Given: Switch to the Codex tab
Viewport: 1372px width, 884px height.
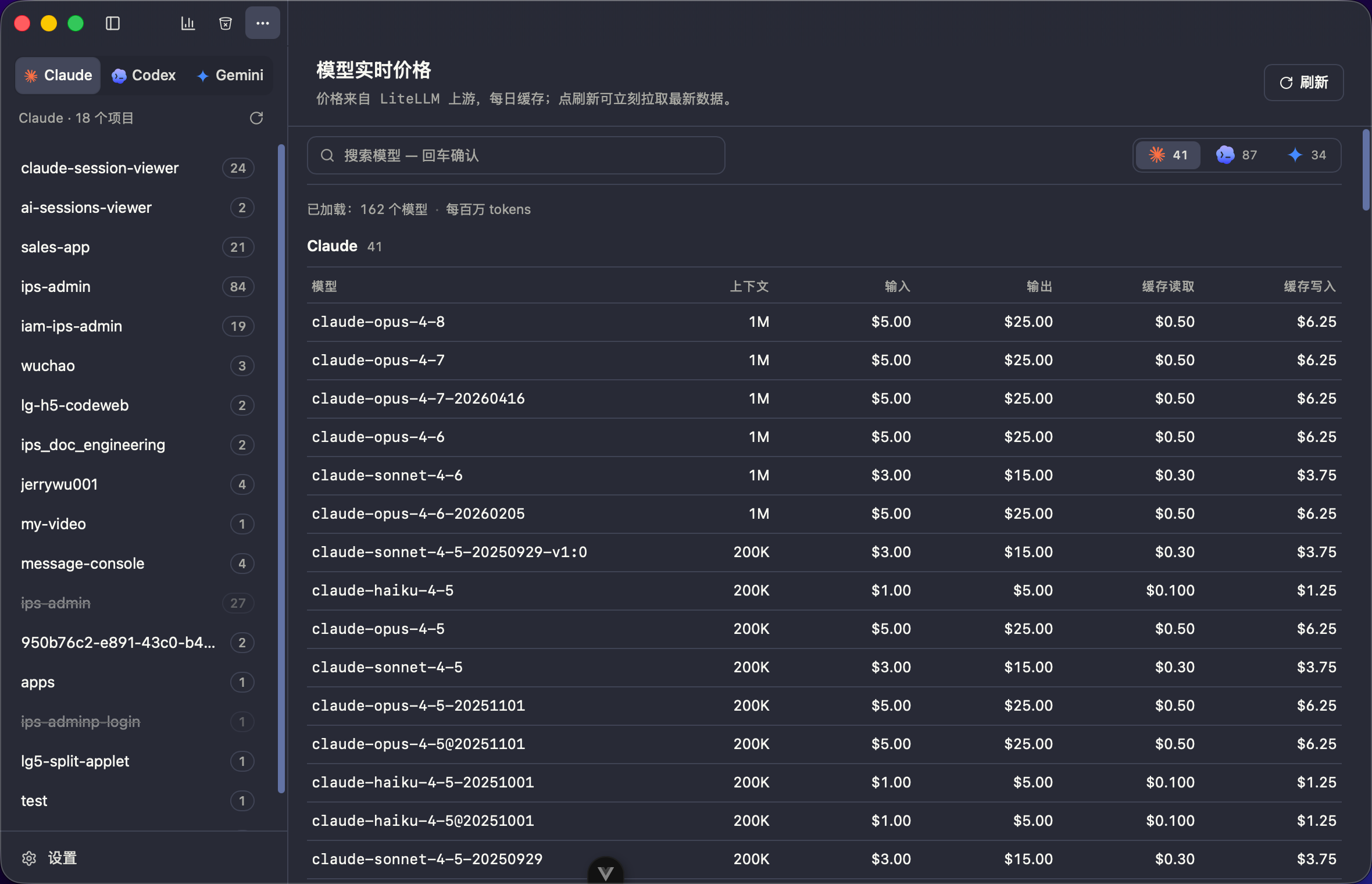Looking at the screenshot, I should (x=144, y=76).
